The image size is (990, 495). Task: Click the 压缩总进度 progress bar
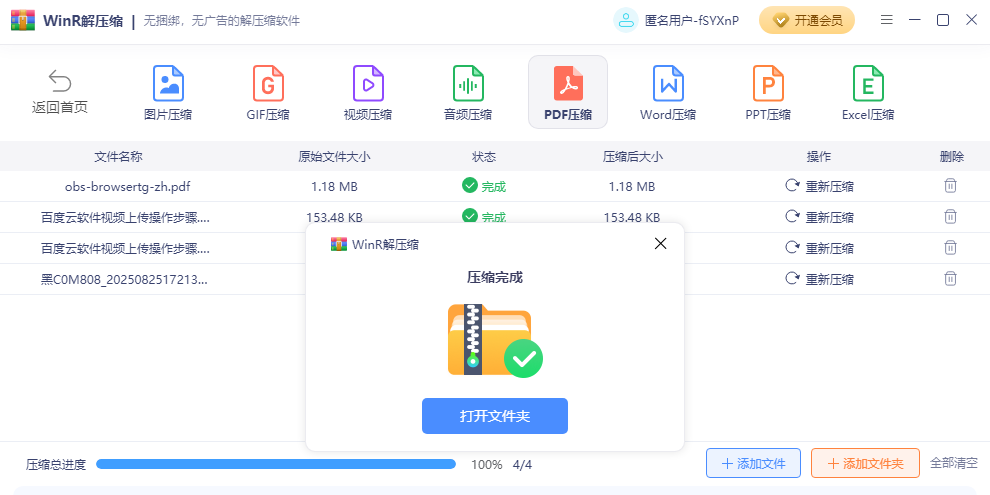pyautogui.click(x=276, y=464)
